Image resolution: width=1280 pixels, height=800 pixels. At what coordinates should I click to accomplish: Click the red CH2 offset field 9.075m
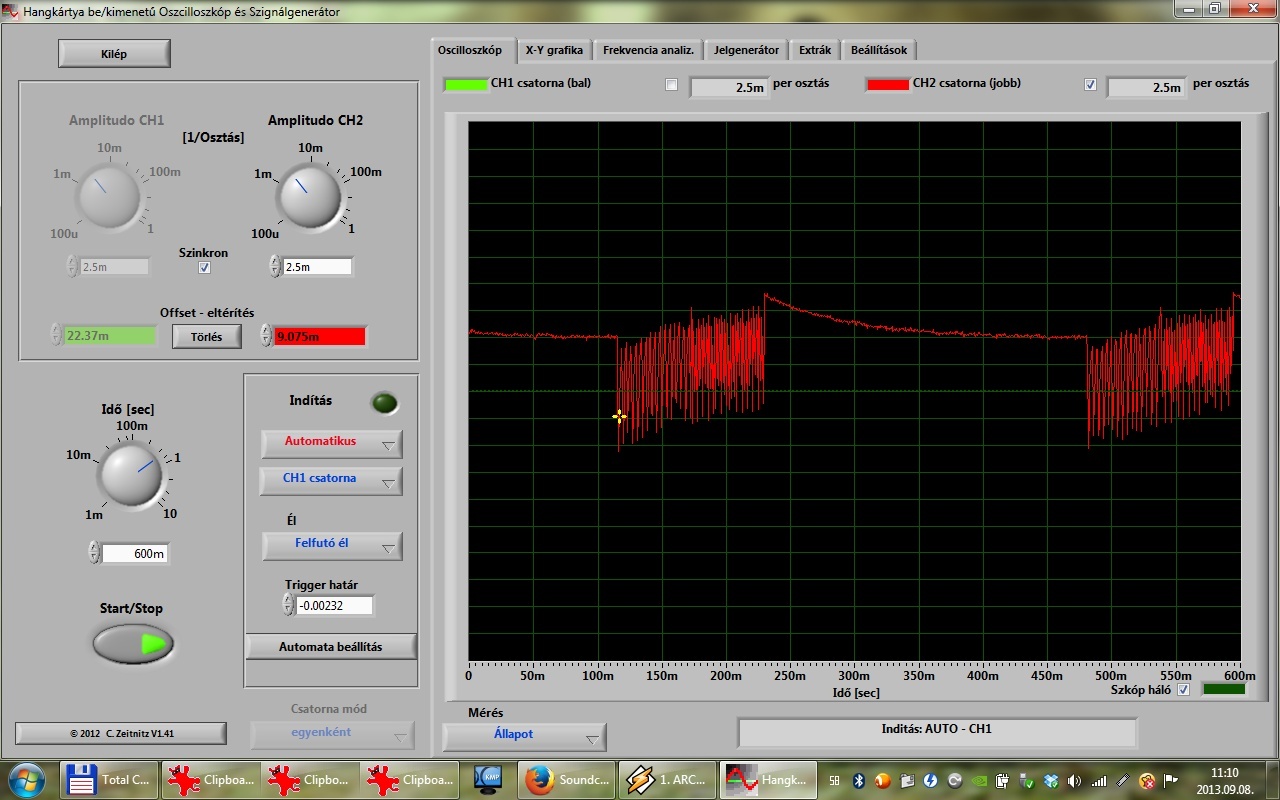(x=320, y=336)
